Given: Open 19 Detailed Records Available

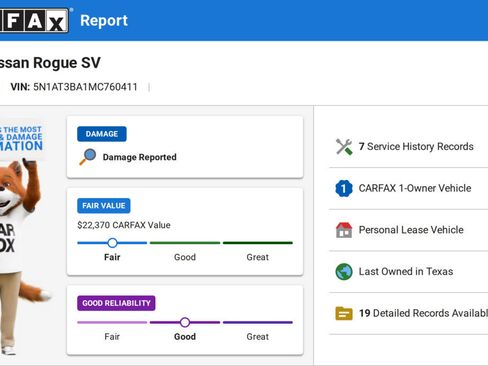Looking at the screenshot, I should (408, 313).
